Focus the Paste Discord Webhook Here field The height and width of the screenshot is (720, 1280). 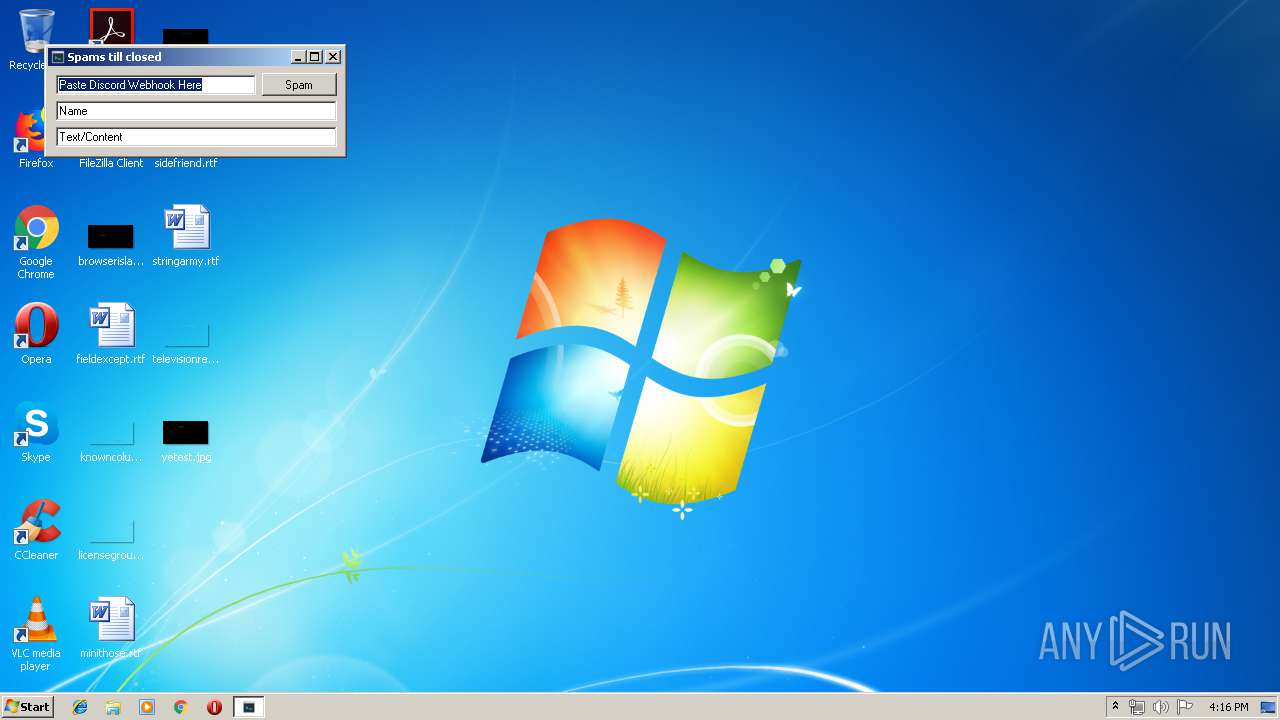(156, 85)
